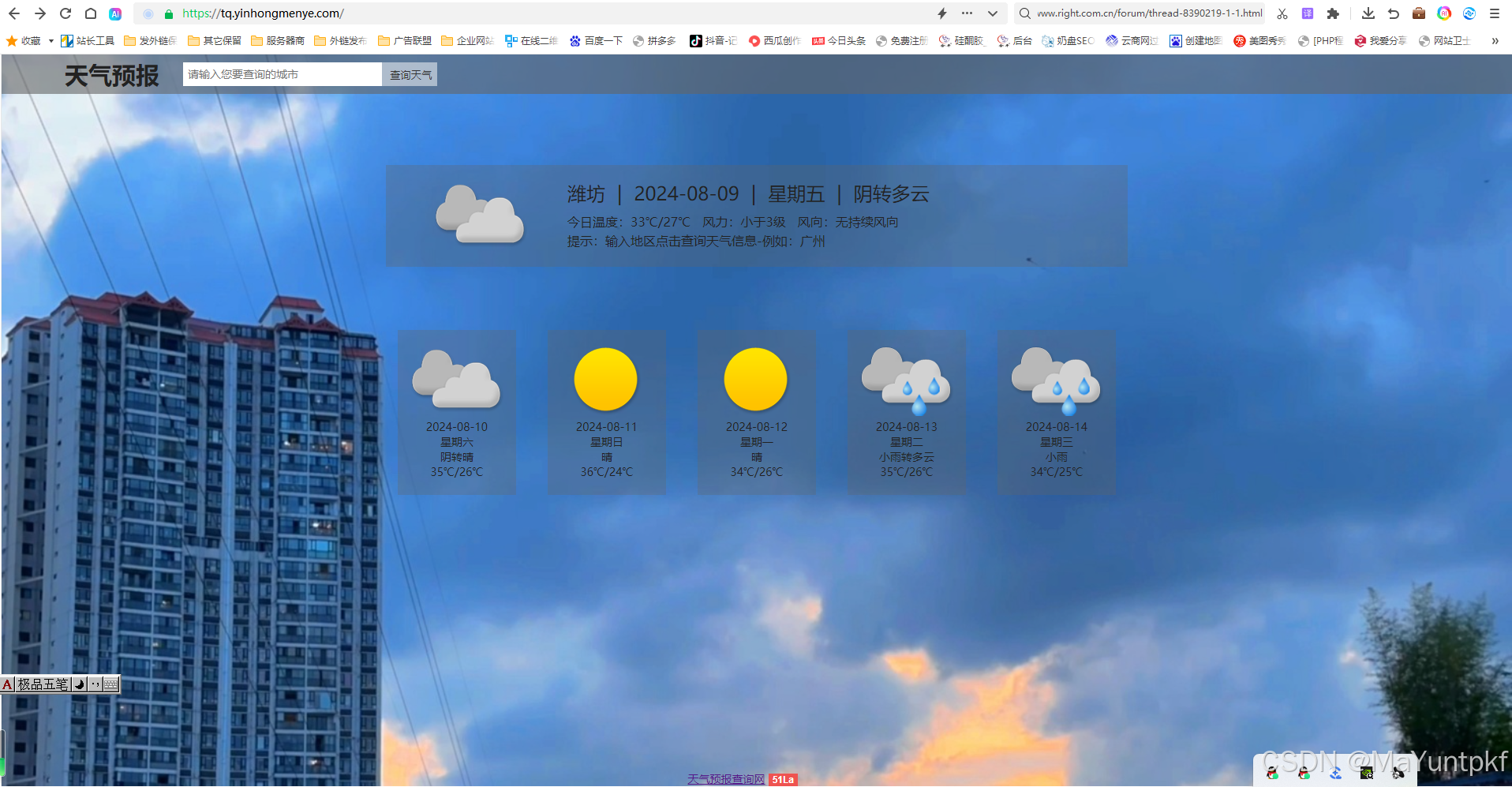Go back to the previous page
The width and height of the screenshot is (1512, 787).
point(13,13)
